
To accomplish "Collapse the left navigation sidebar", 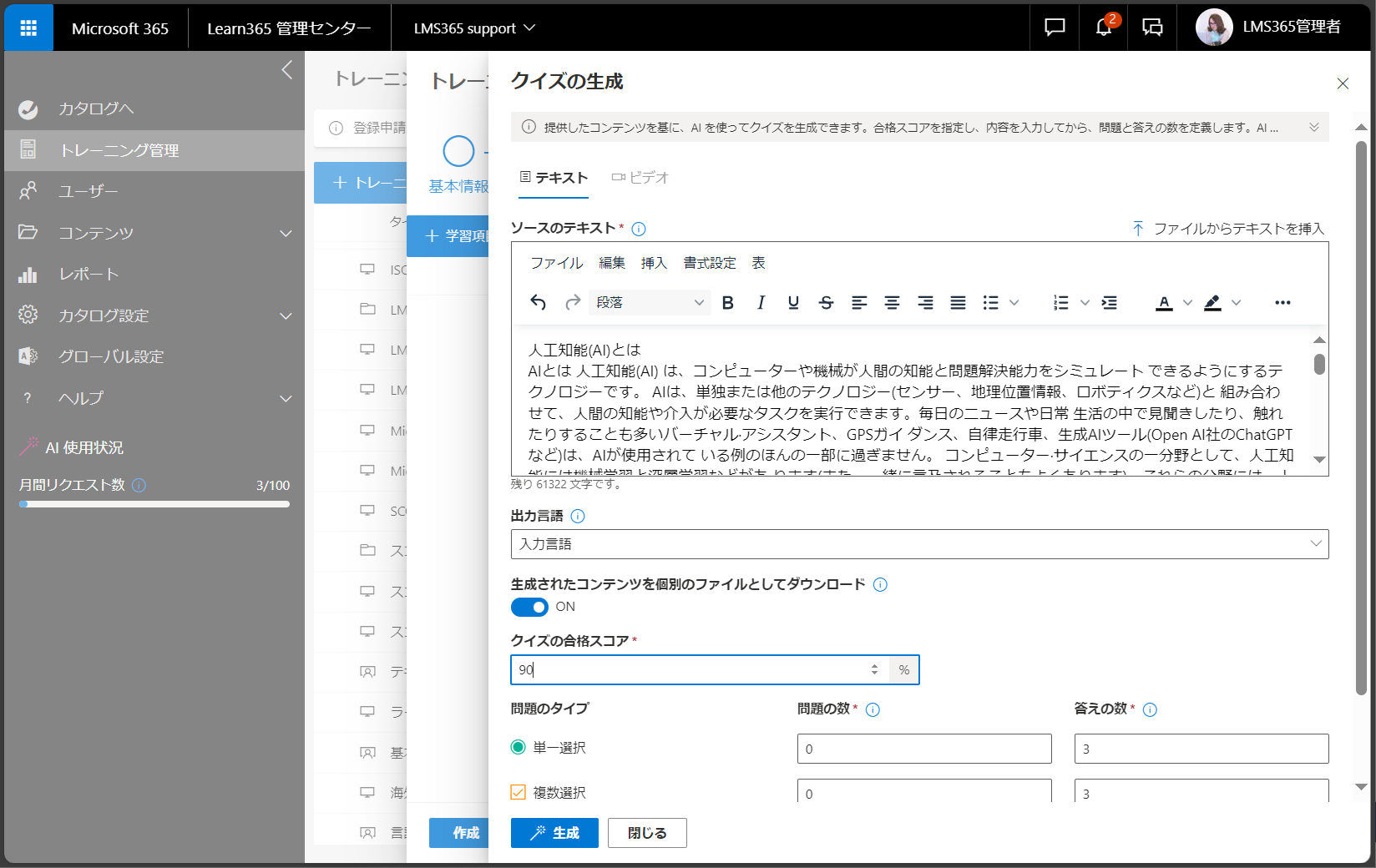I will pos(287,69).
